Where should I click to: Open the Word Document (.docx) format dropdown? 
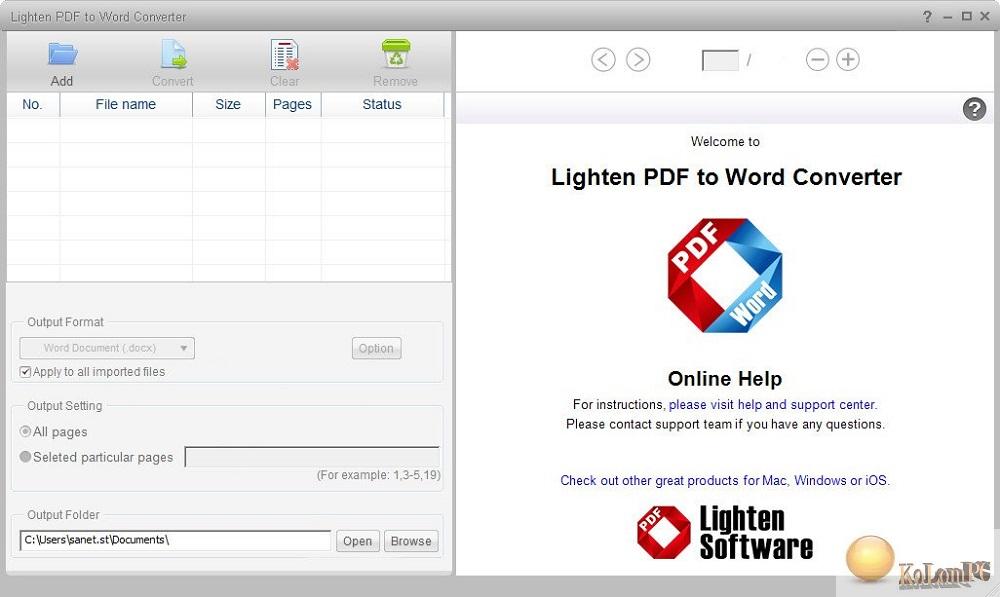[x=107, y=348]
